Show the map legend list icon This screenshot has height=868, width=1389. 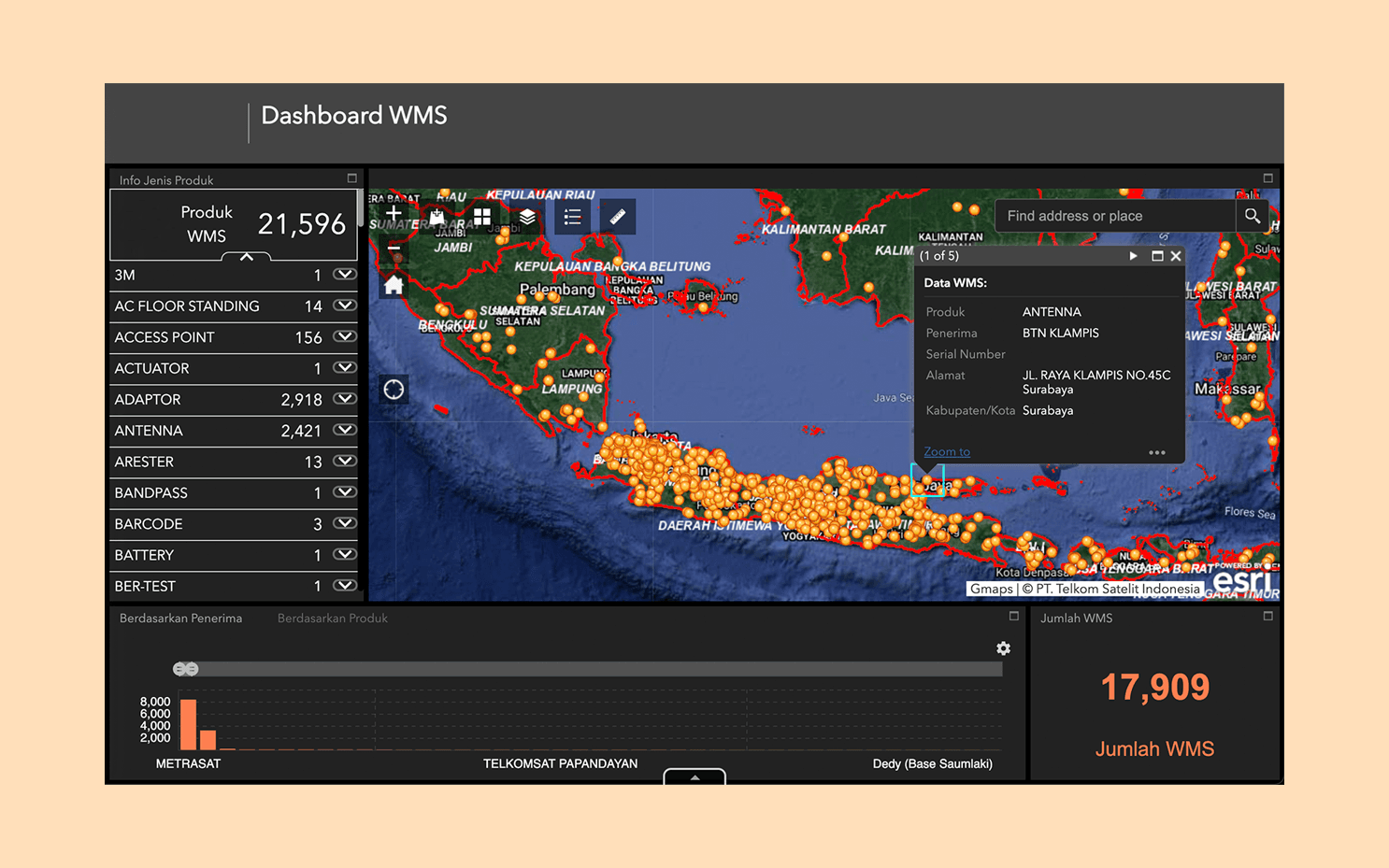572,217
